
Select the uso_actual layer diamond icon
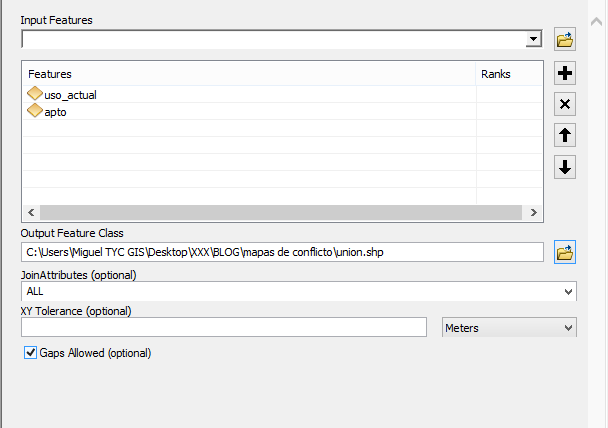(x=35, y=94)
